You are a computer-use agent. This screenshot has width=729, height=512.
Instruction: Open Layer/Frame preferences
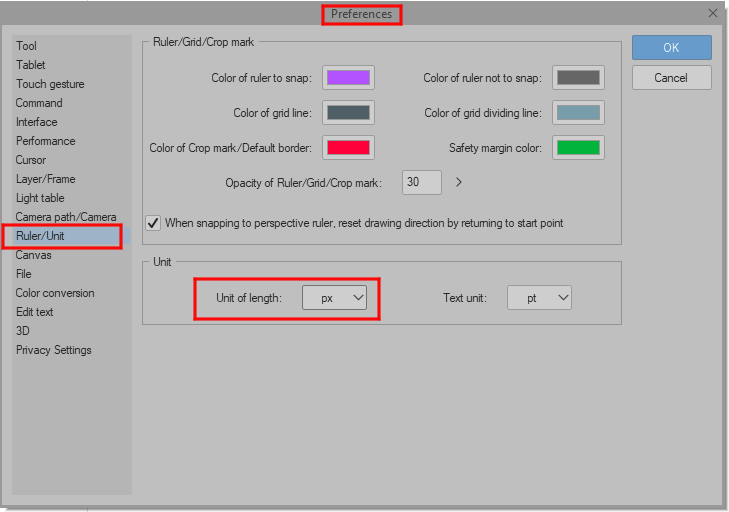[46, 180]
